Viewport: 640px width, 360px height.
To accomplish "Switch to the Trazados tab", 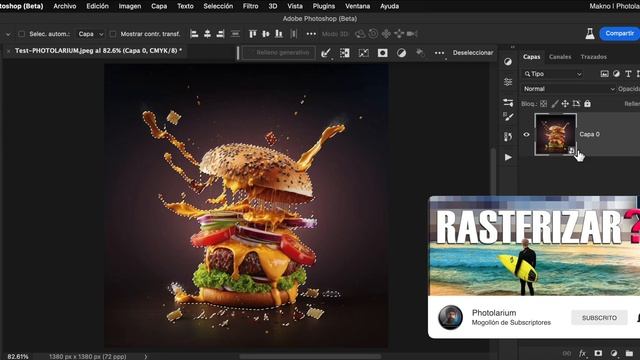I will (x=593, y=57).
